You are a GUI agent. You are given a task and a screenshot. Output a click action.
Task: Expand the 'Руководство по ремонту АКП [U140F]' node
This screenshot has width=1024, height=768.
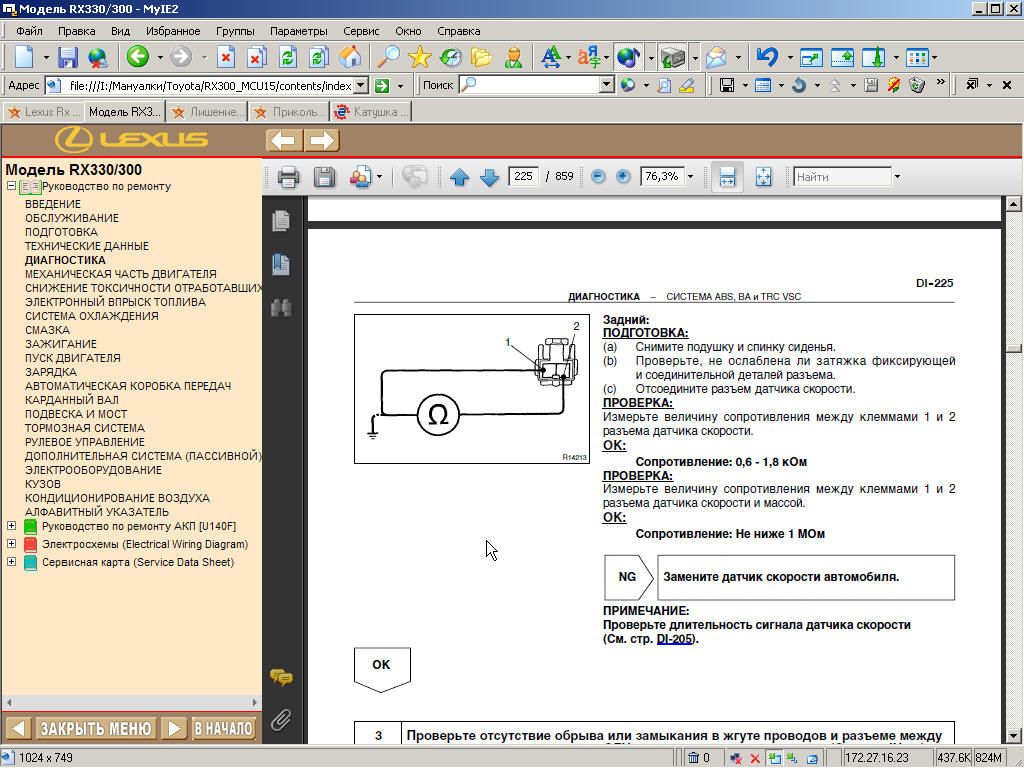click(12, 526)
